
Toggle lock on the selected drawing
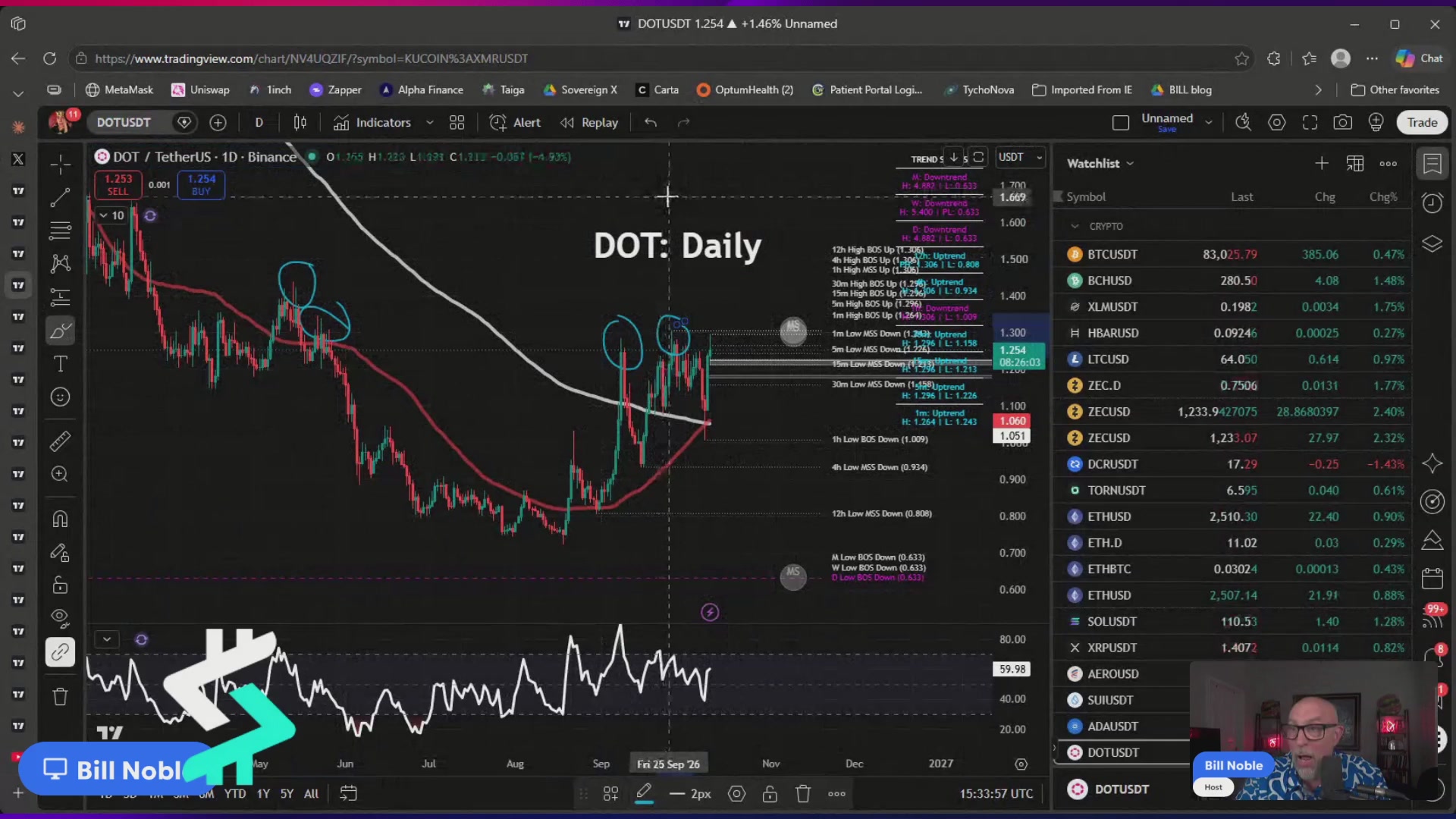pos(770,794)
